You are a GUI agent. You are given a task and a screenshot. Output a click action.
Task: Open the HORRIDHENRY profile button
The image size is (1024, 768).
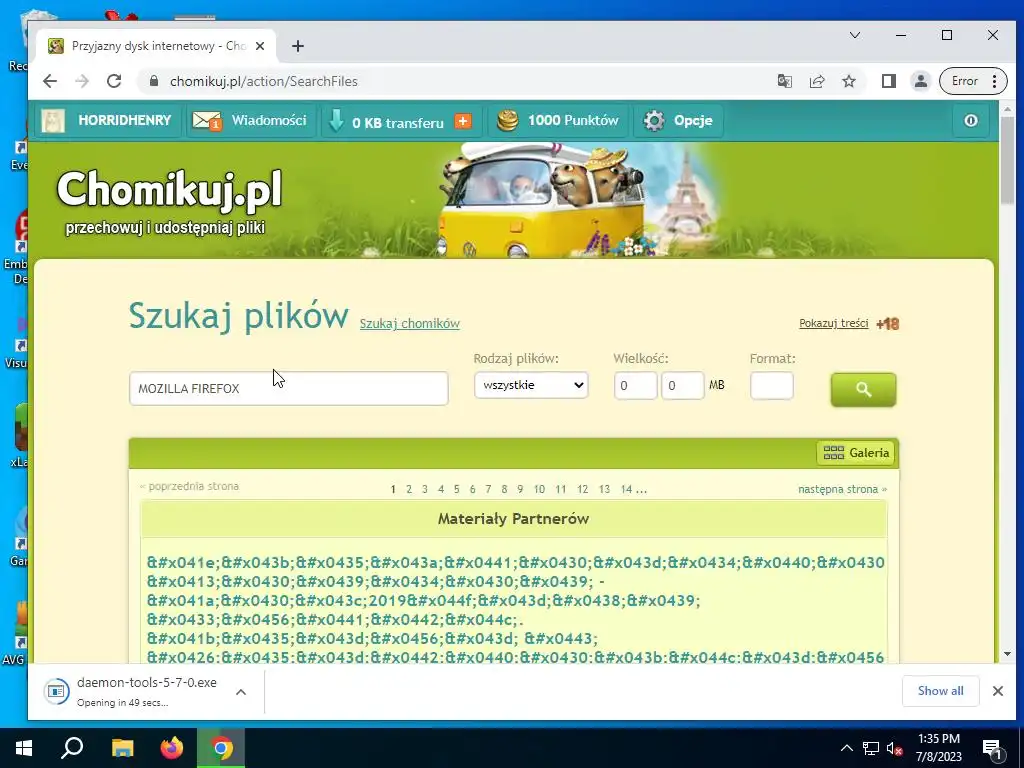pos(107,121)
